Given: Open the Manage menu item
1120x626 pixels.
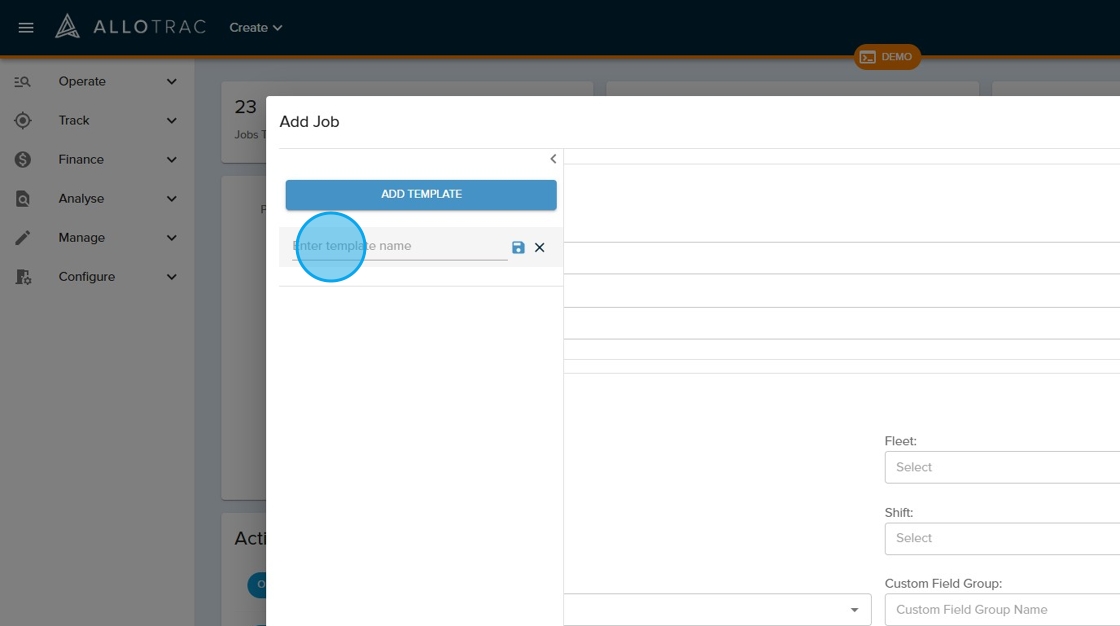Looking at the screenshot, I should click(x=81, y=238).
